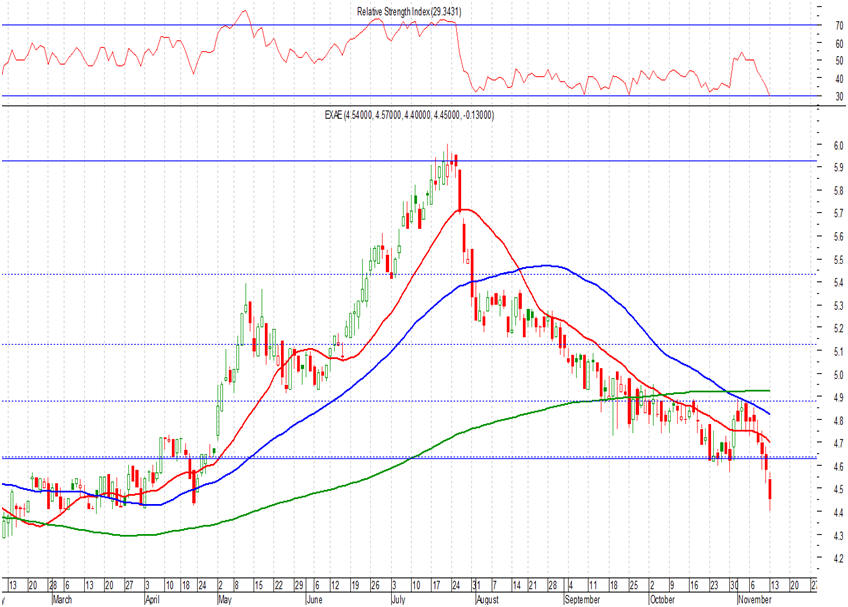Select the RSI axis label 70
Screen dimensions: 848x607
click(839, 25)
